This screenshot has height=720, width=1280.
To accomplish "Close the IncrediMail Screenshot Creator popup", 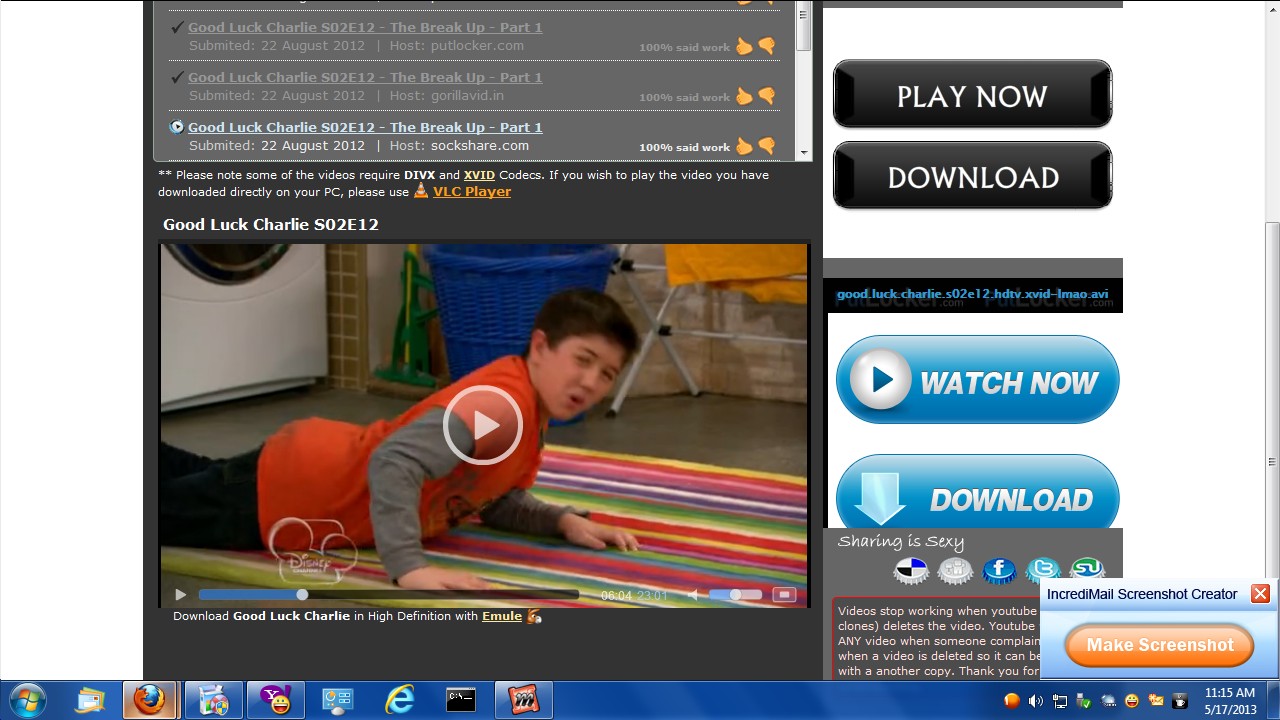I will point(1260,594).
